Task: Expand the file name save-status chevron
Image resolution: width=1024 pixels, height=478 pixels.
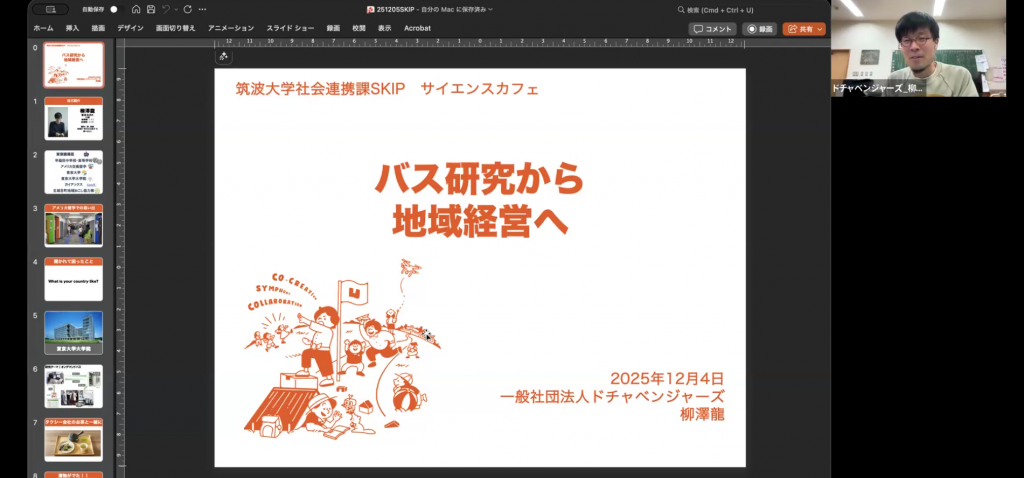Action: [x=490, y=9]
